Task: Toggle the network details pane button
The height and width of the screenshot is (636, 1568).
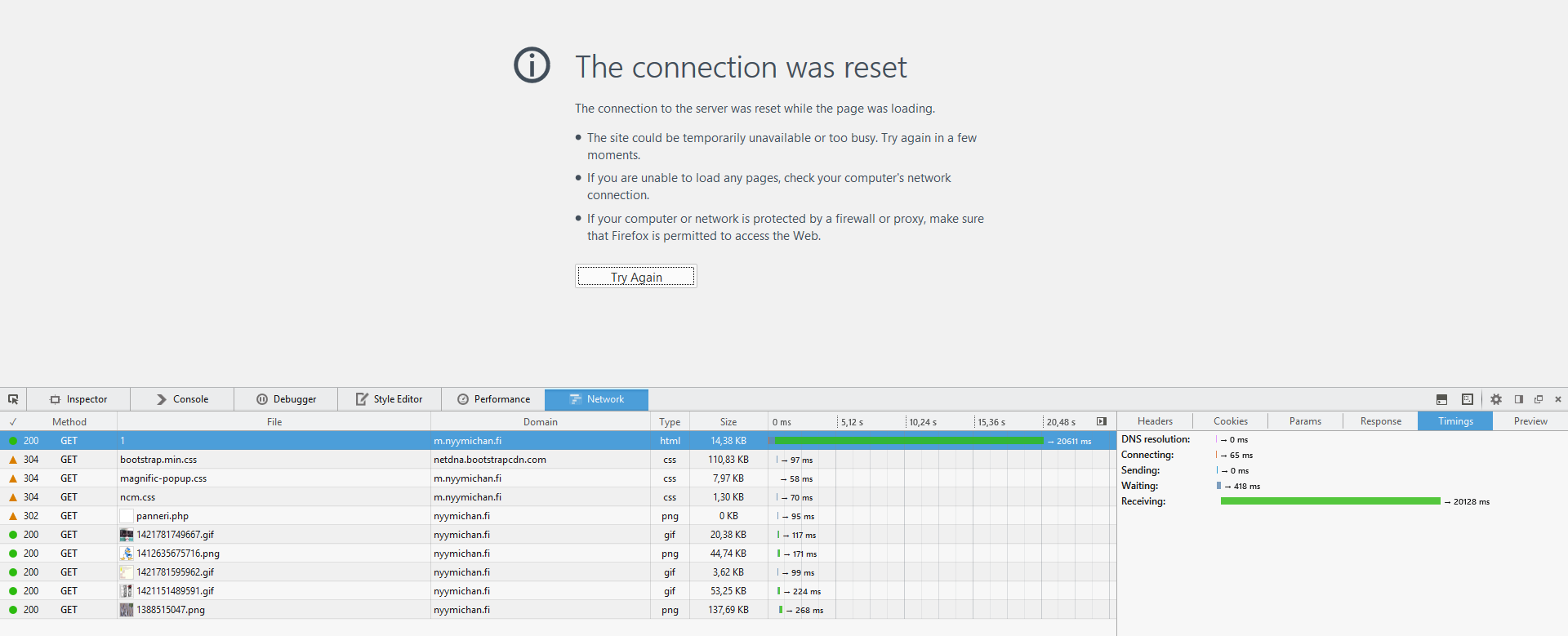Action: pos(1102,421)
